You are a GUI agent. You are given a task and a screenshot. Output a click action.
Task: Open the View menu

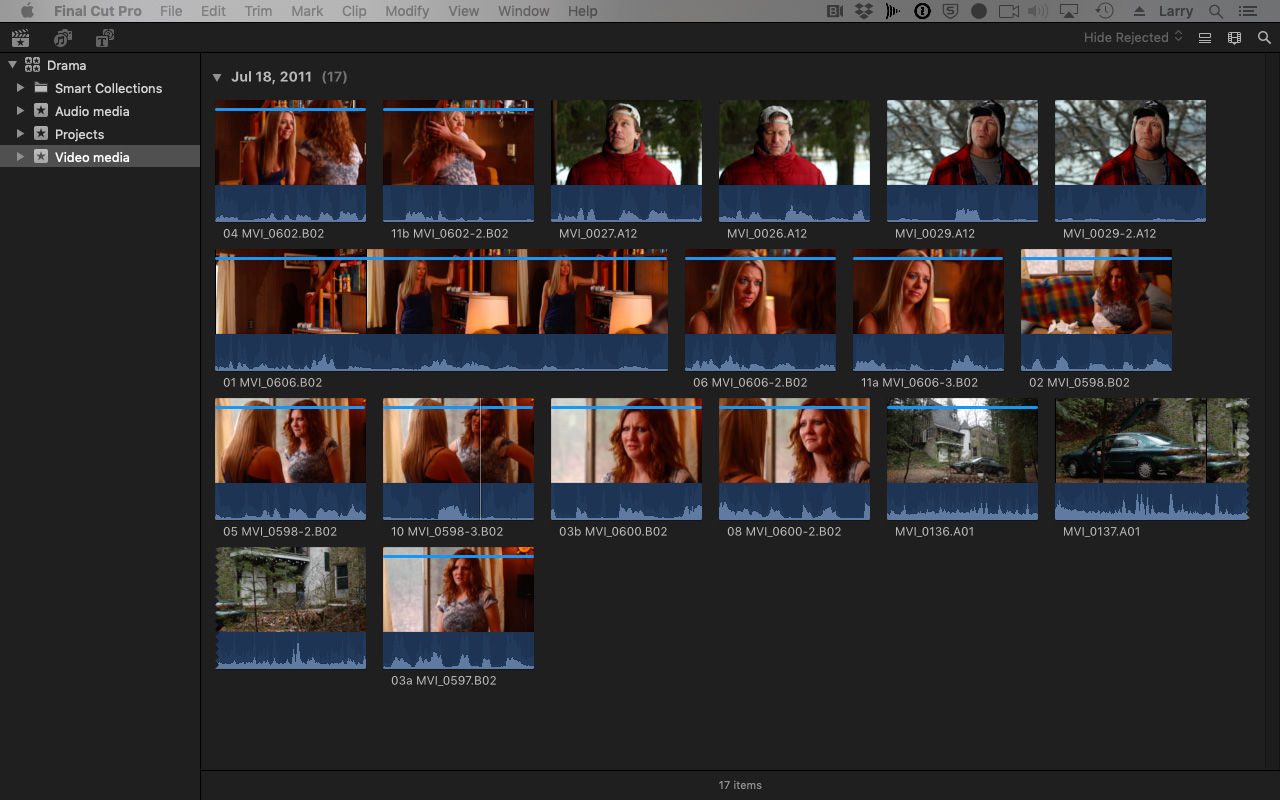click(x=463, y=11)
